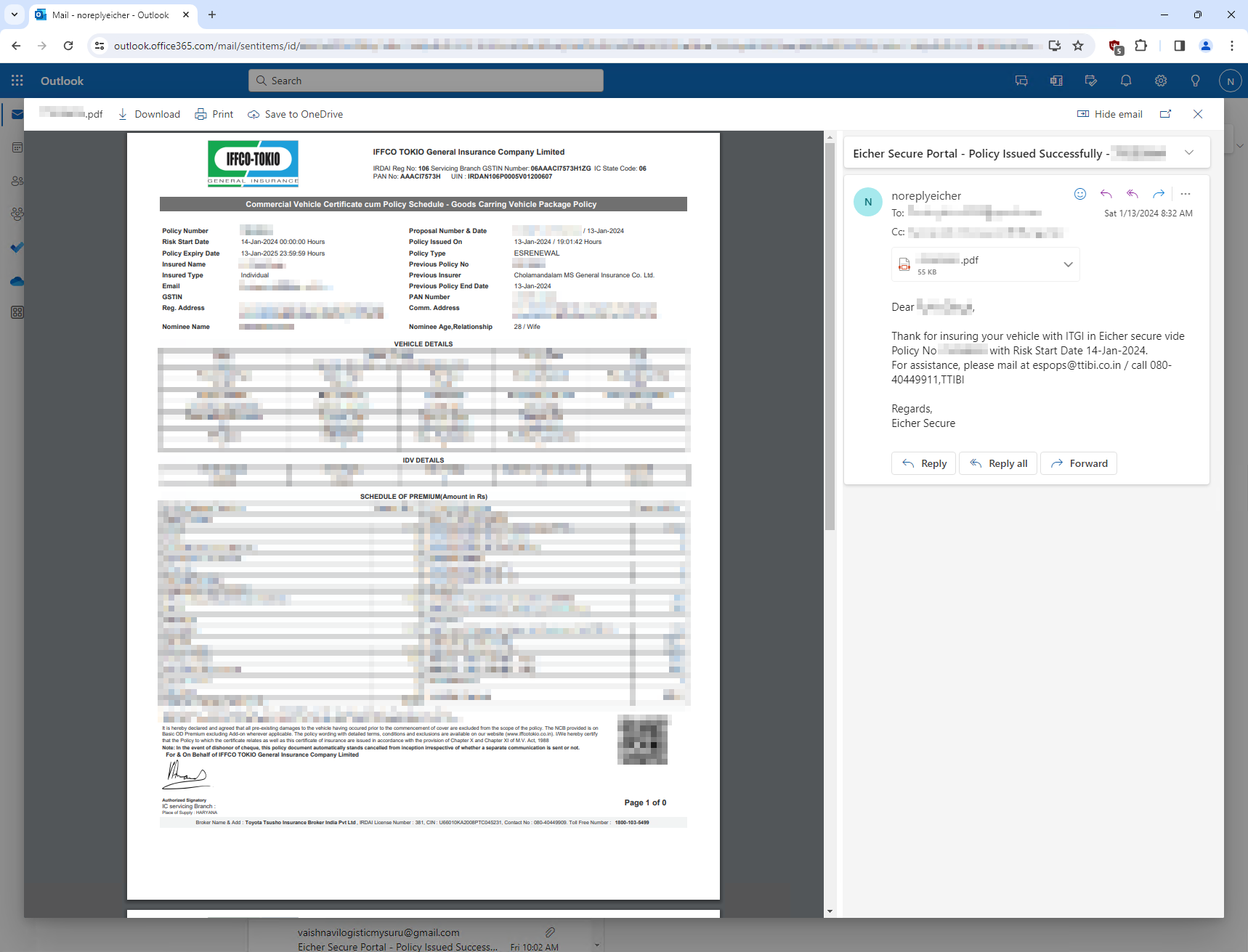The width and height of the screenshot is (1248, 952).
Task: Click the noreplyeicher sender avatar
Action: (x=867, y=202)
